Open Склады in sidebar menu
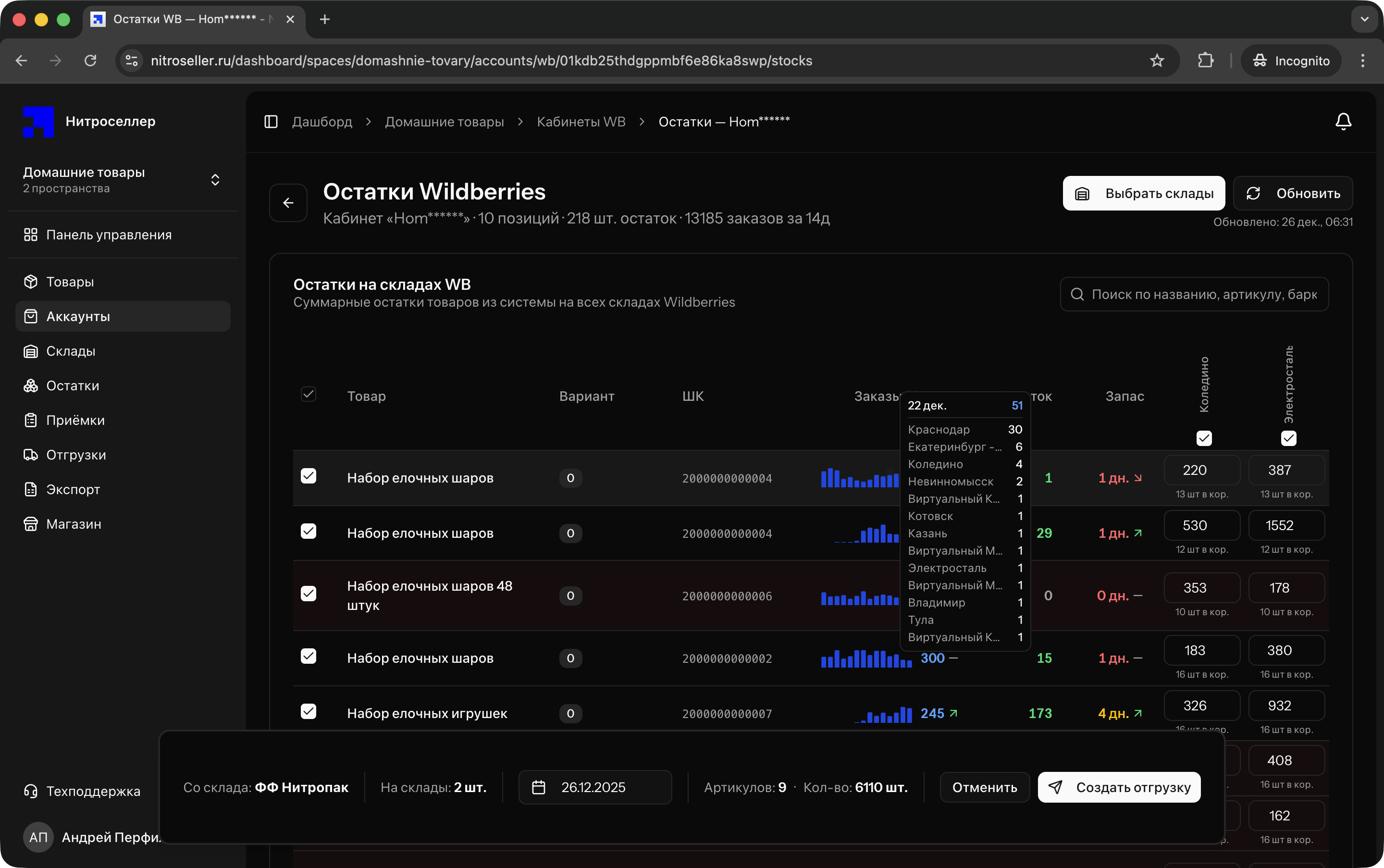Image resolution: width=1384 pixels, height=868 pixels. (71, 351)
